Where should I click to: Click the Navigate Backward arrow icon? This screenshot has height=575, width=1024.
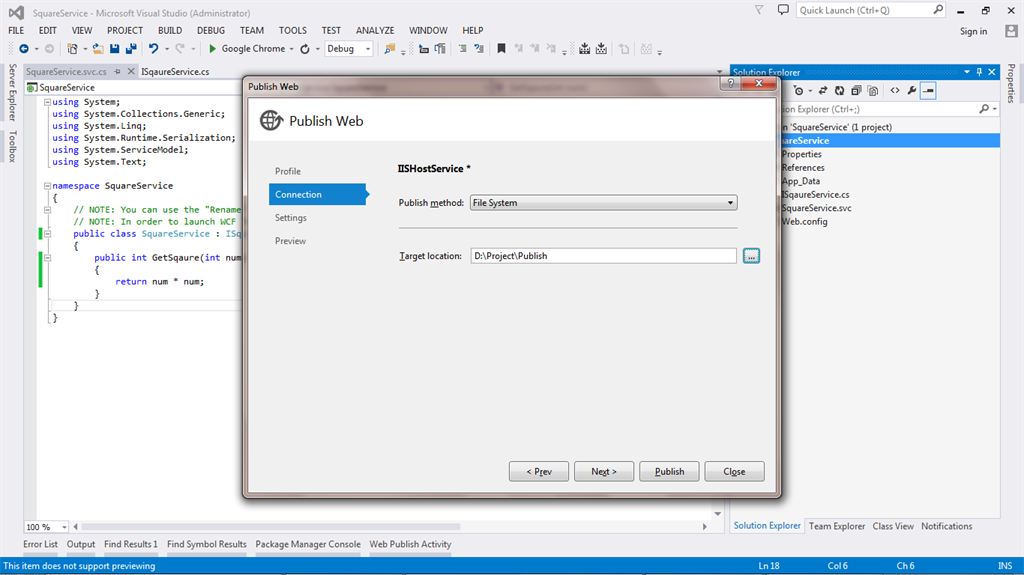24,49
